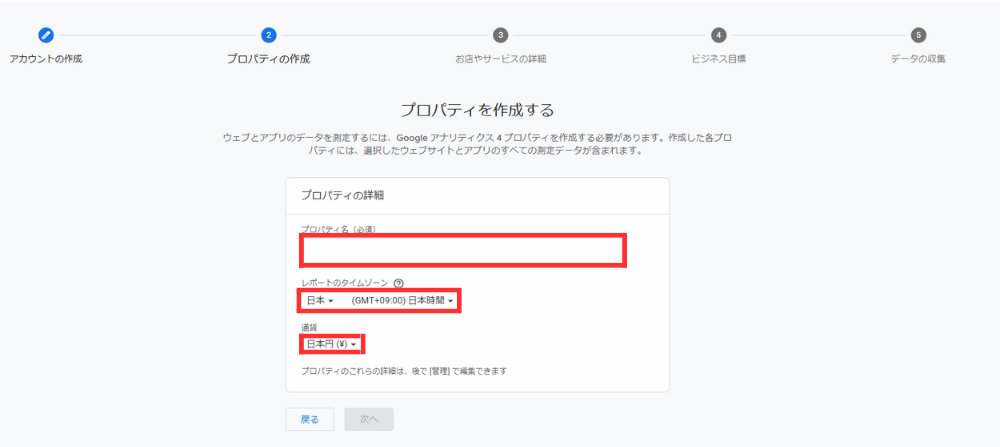
Task: Select step 3 circle お店やサービスの詳細
Action: point(501,35)
